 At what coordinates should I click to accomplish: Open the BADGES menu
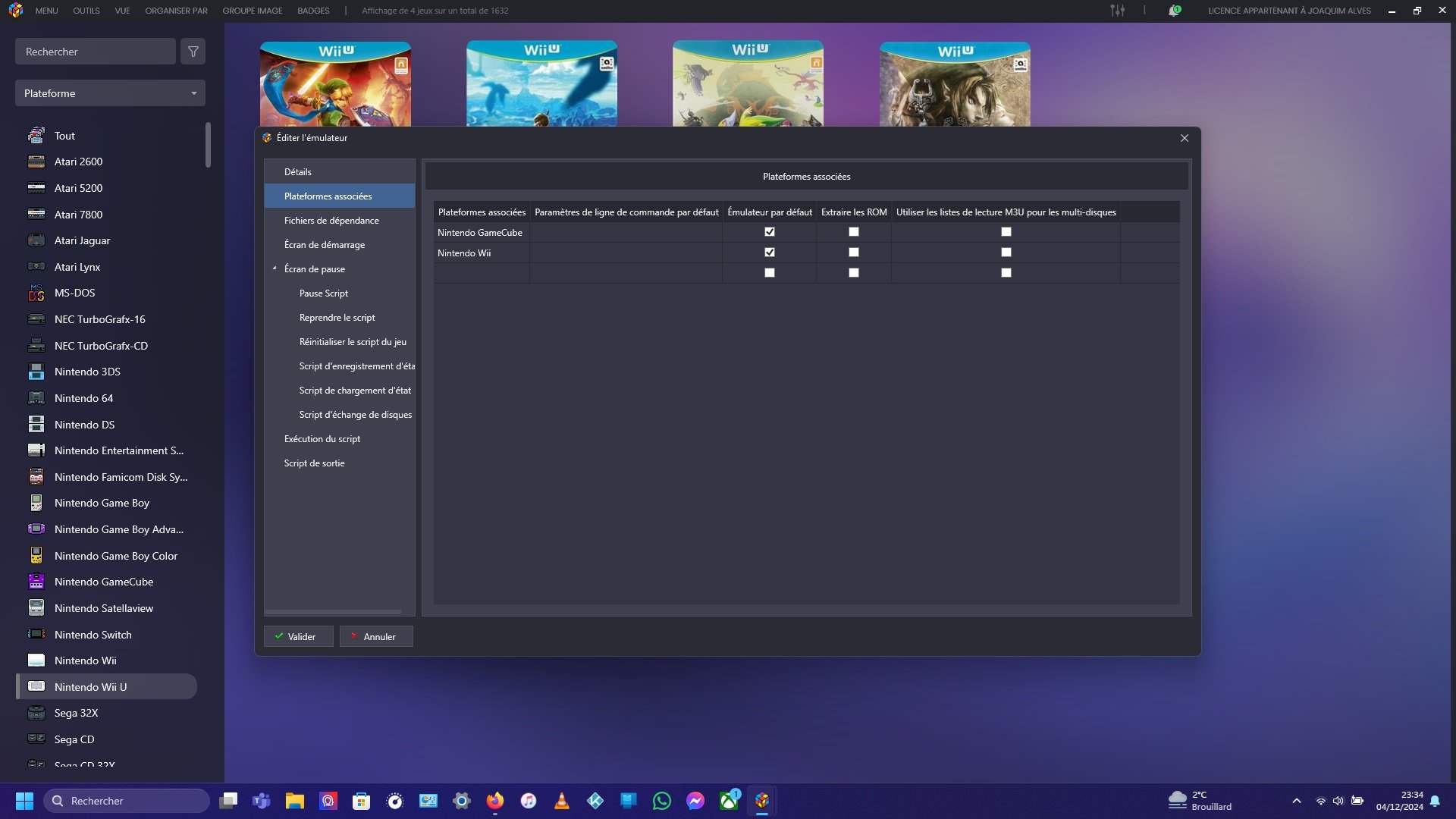coord(313,11)
